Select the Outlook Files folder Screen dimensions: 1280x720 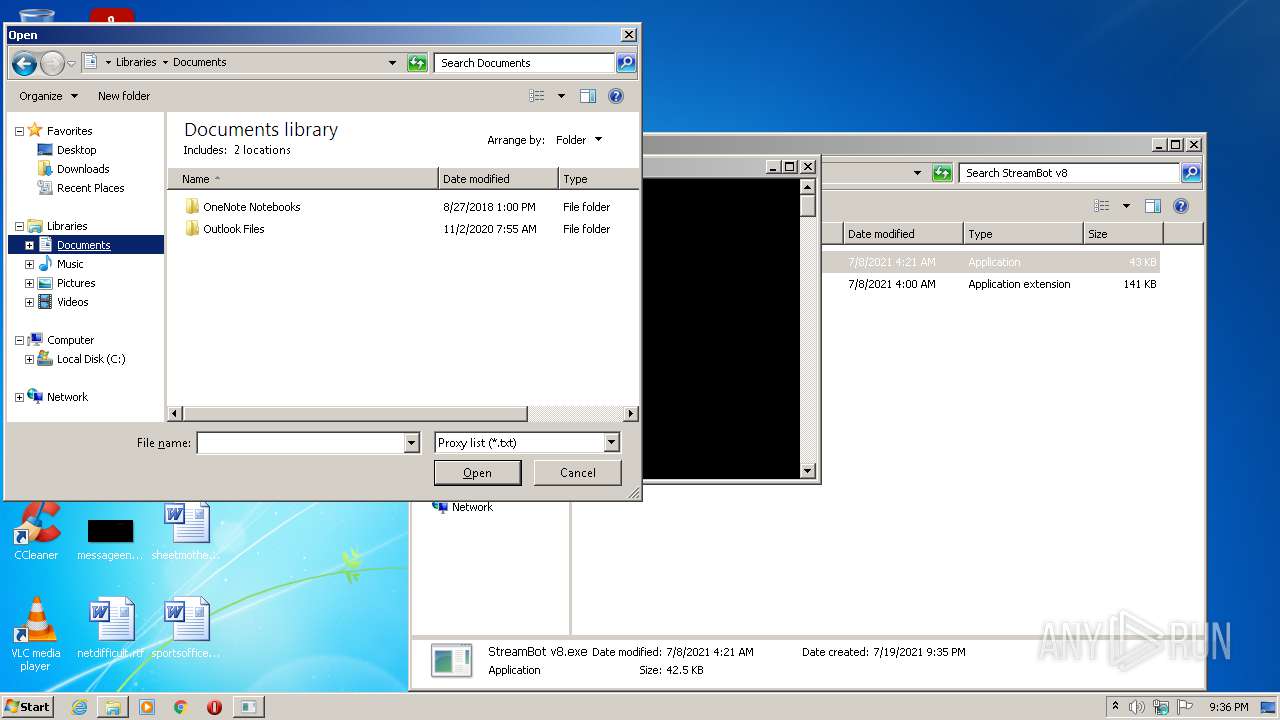233,229
